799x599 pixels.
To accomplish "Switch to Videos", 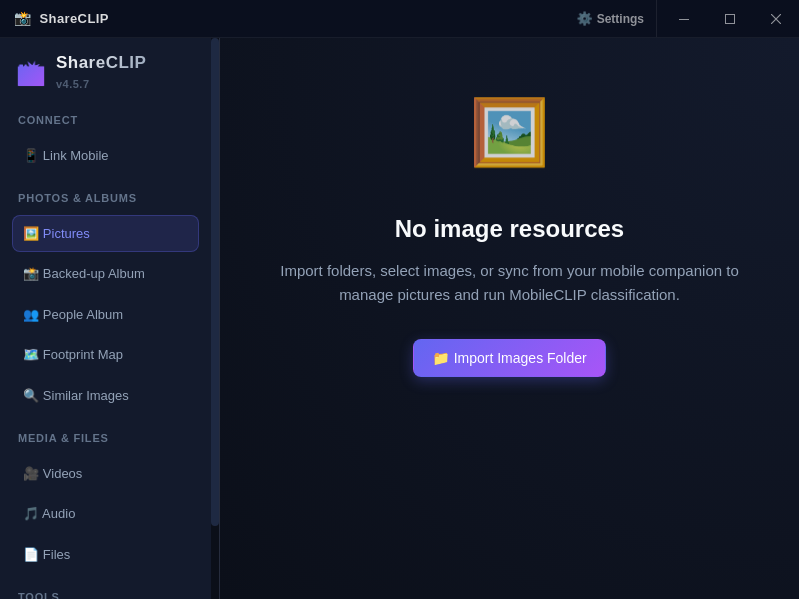I will 105,474.
